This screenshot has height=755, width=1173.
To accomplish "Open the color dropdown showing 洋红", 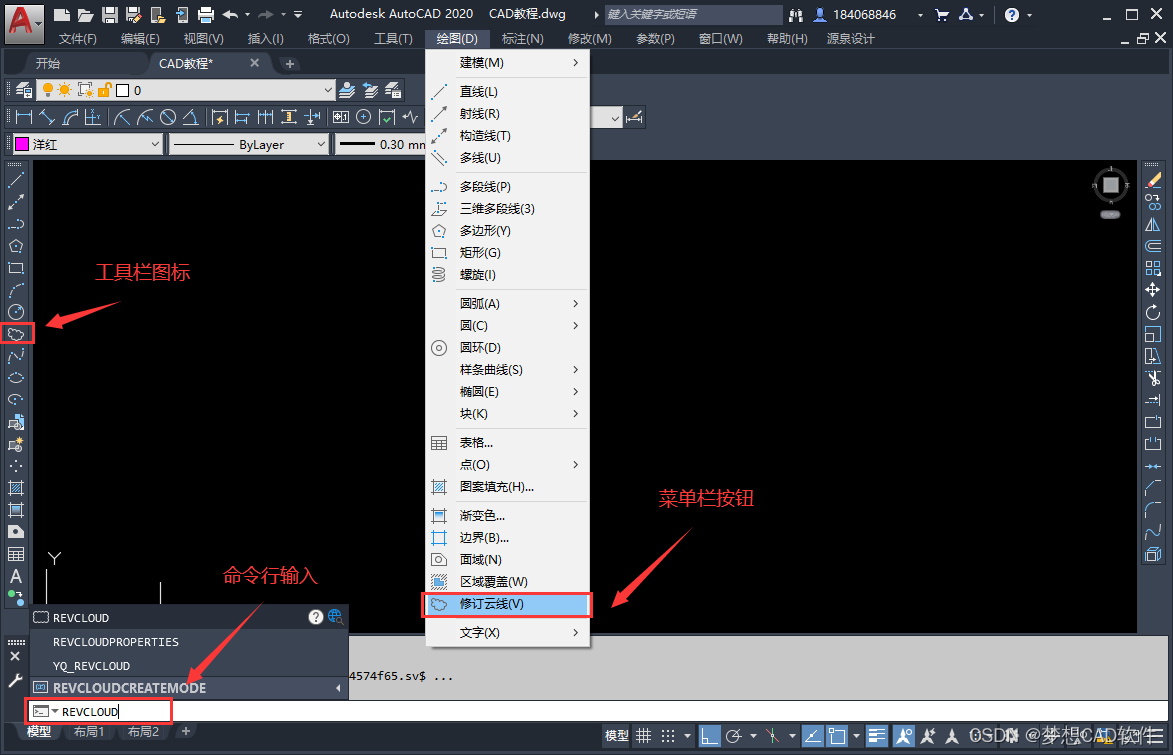I will 88,144.
